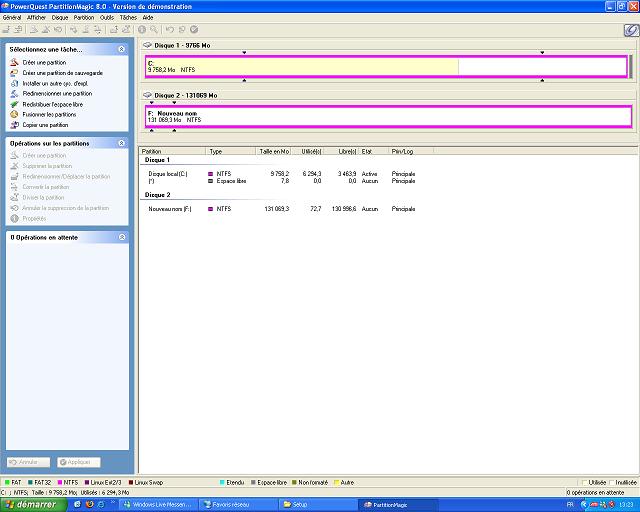
Task: Click the 'Copier une partition' task icon
Action: [14, 125]
